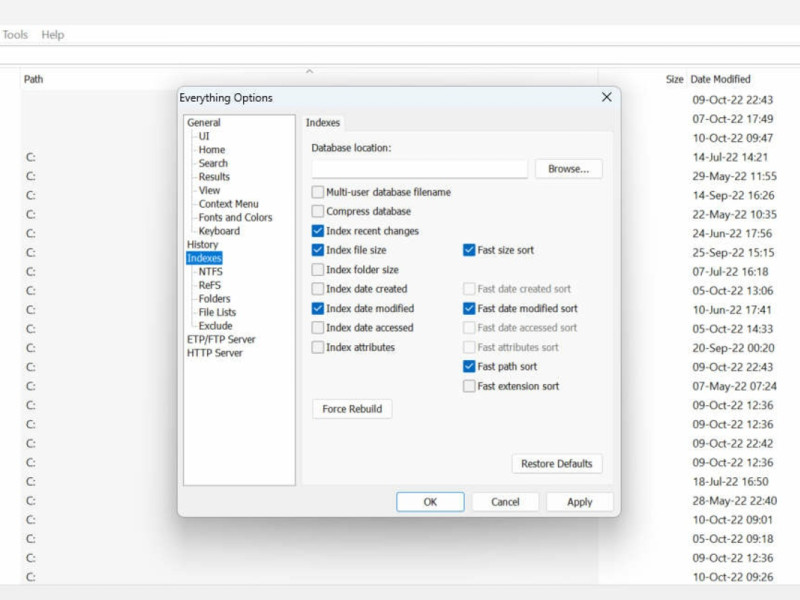Open ETP/FTP Server settings

(221, 339)
